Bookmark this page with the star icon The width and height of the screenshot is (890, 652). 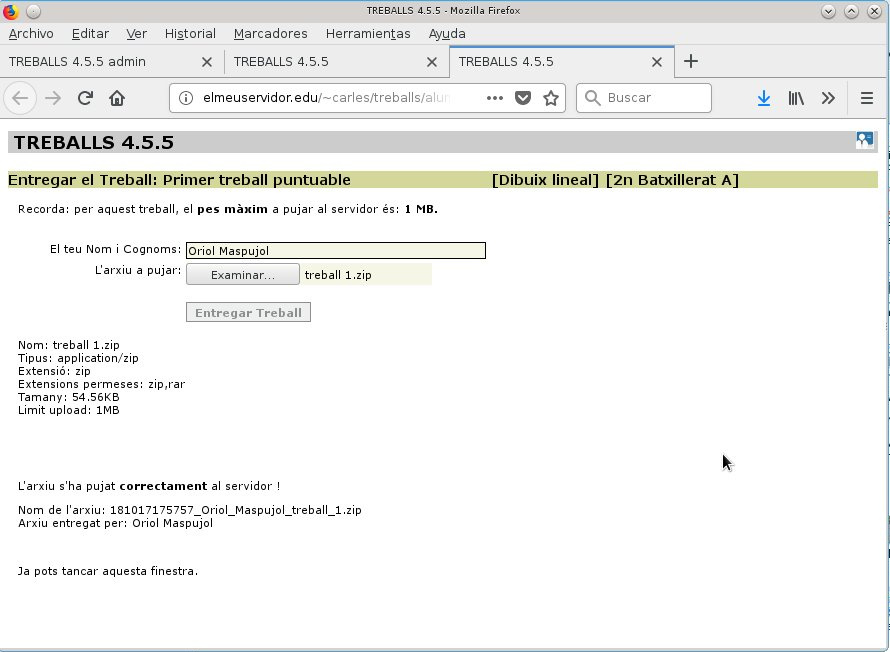pyautogui.click(x=551, y=98)
